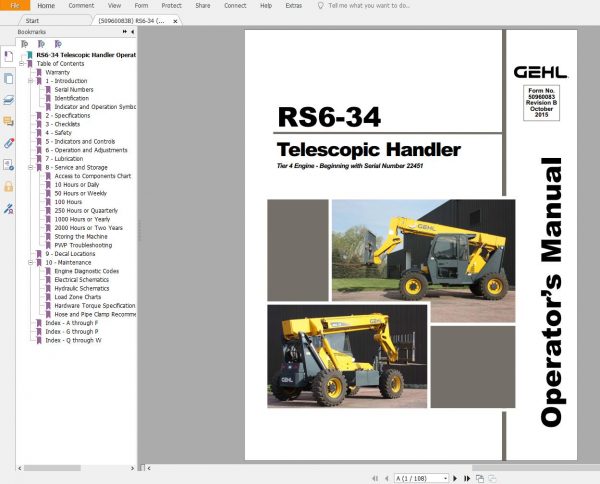Open the Hydraulic Schematics bookmark

82,288
